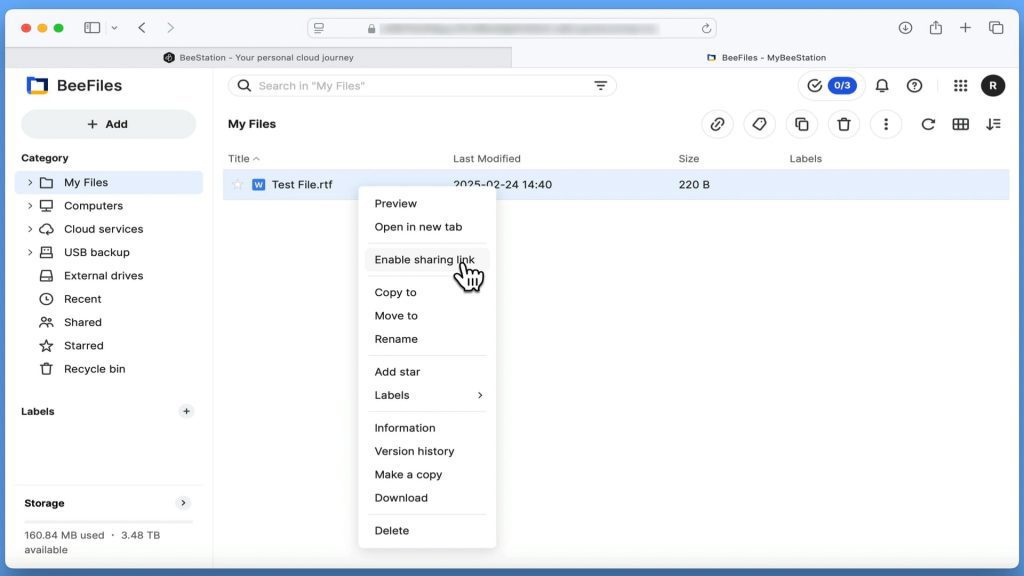Open the R user account avatar

click(993, 86)
